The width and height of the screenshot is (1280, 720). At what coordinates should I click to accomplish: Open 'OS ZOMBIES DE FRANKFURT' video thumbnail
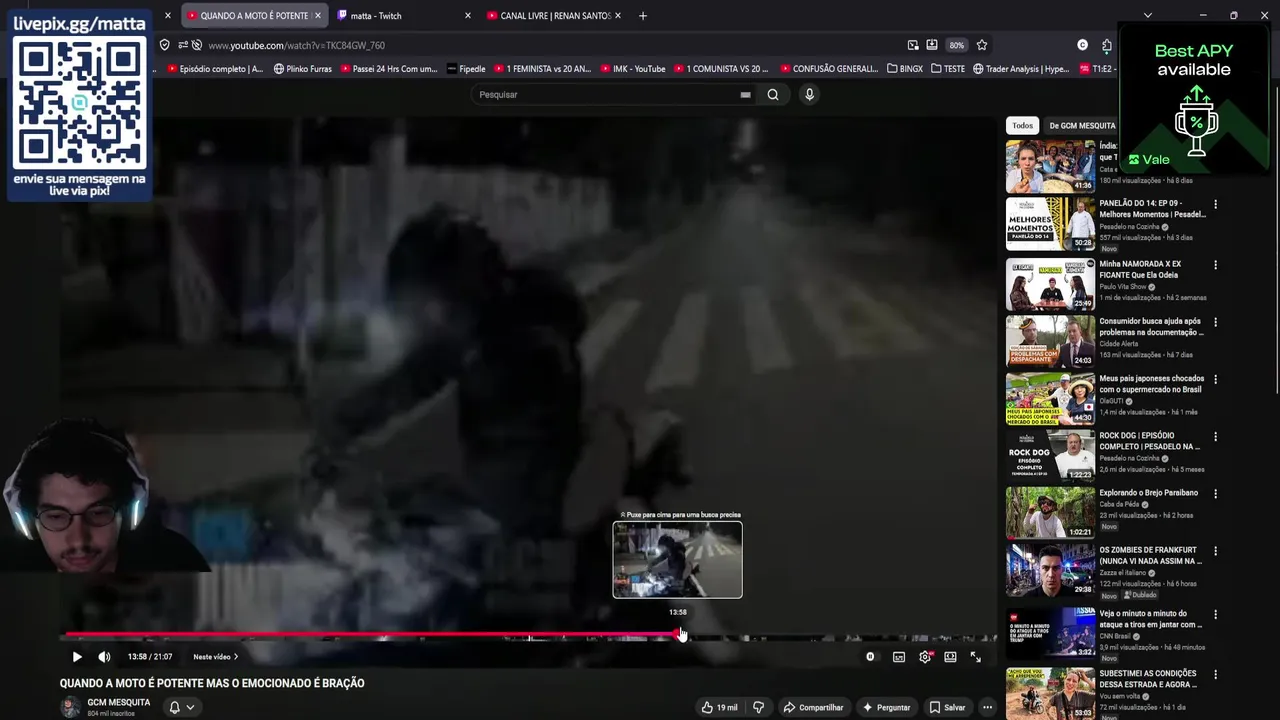[x=1050, y=569]
